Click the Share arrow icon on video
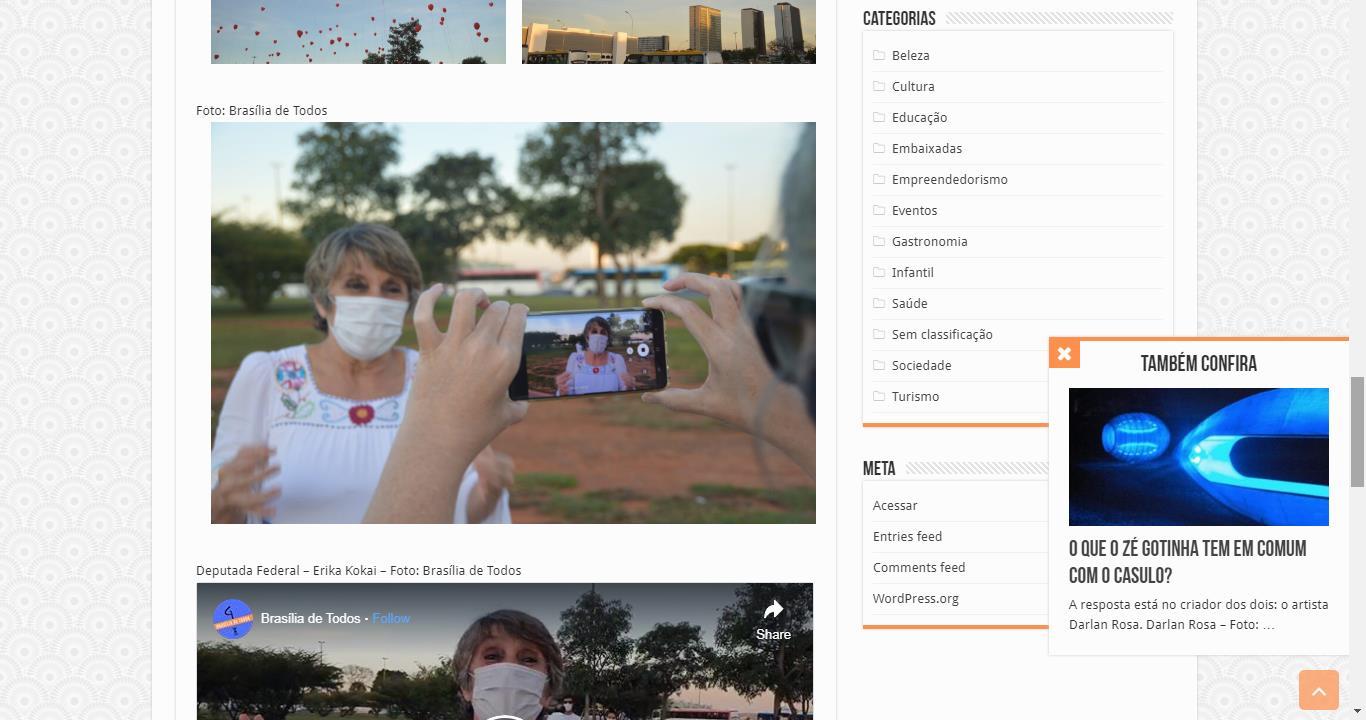This screenshot has width=1366, height=720. (x=773, y=609)
